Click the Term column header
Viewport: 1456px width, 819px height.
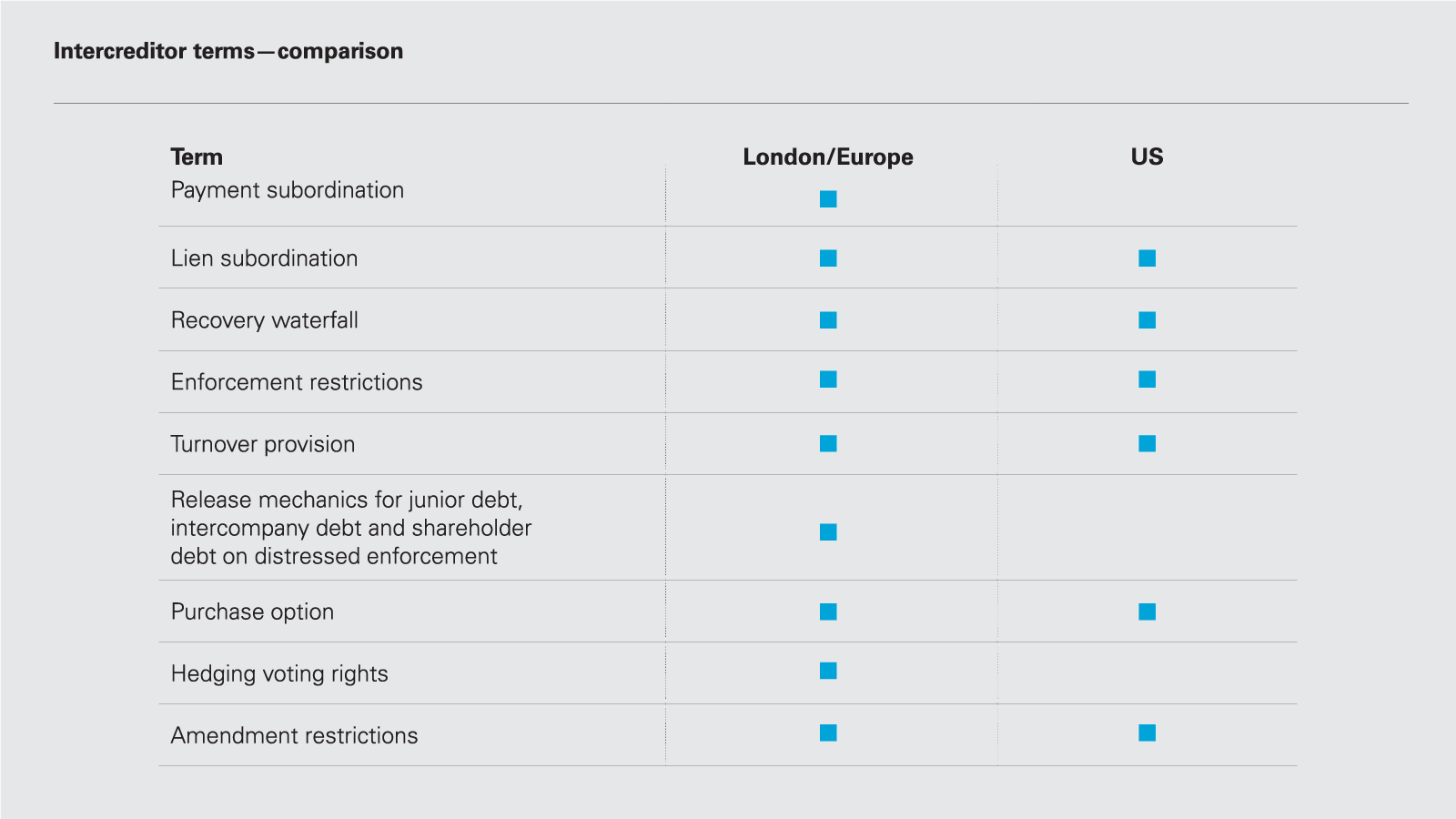(197, 157)
